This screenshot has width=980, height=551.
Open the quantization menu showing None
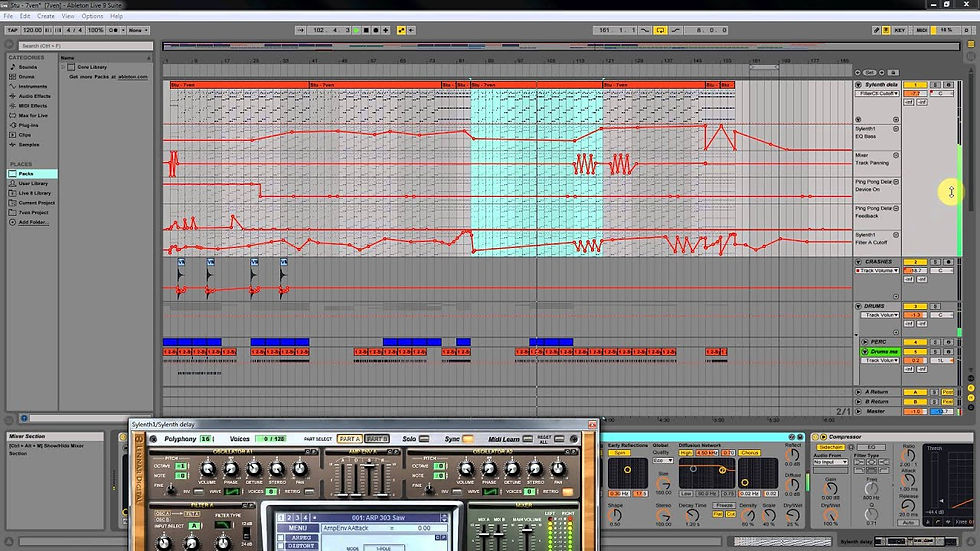click(138, 30)
